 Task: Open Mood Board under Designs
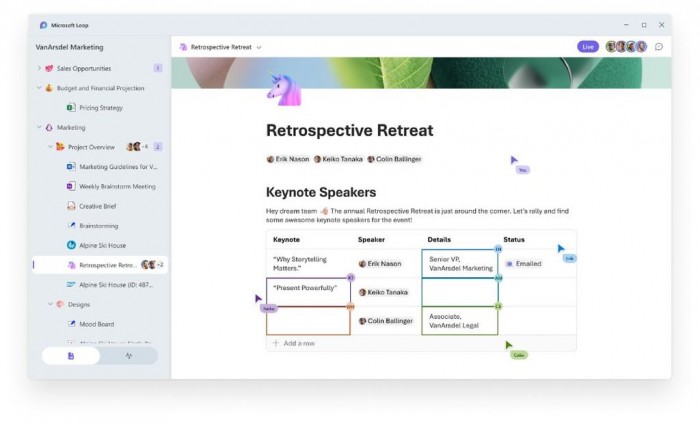[96, 324]
